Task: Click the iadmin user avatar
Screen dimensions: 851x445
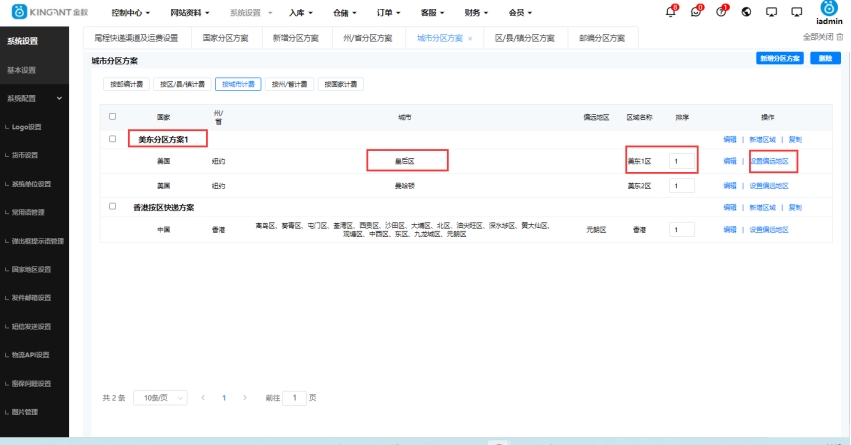Action: point(828,9)
